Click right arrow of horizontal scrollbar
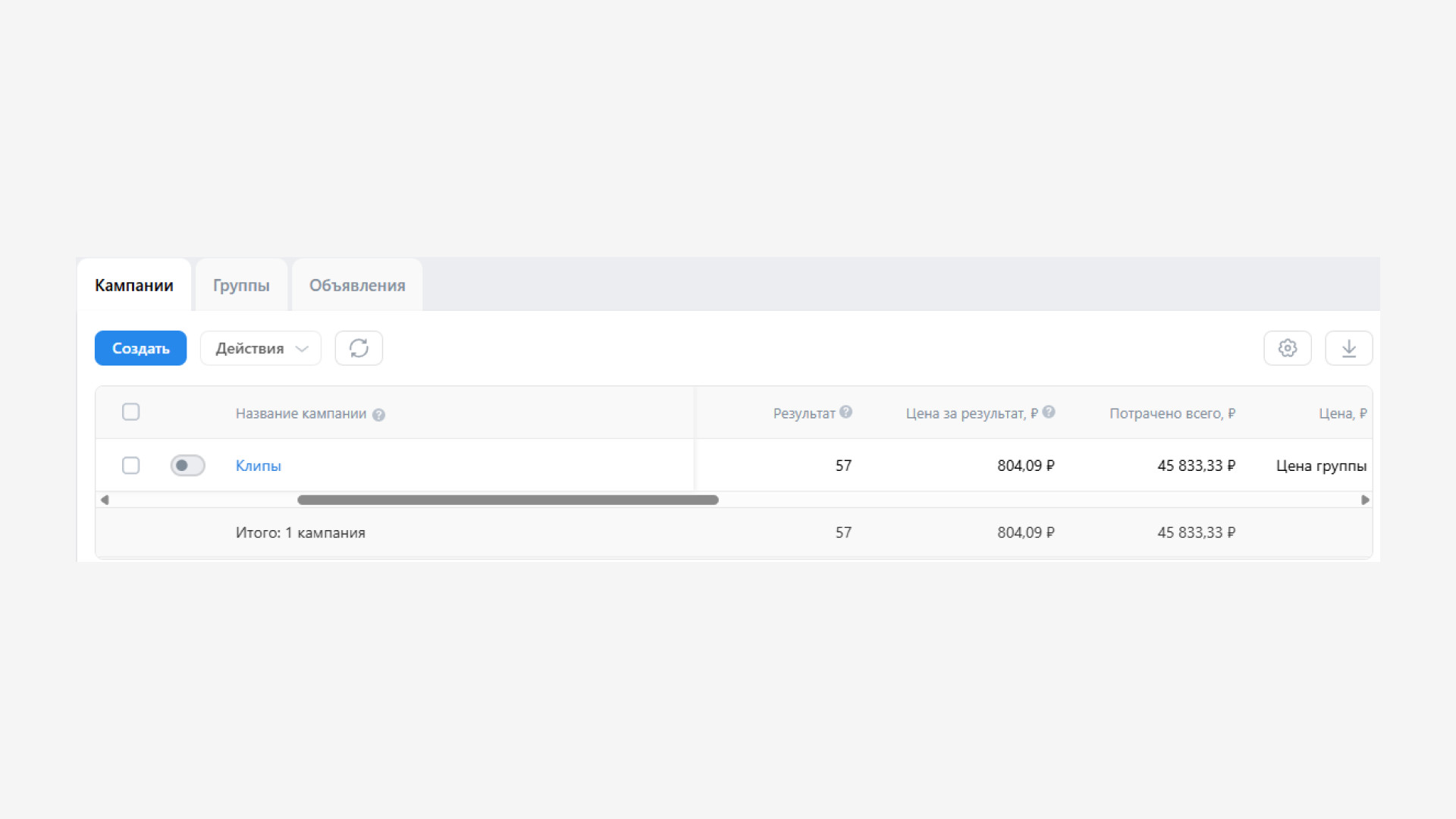1456x819 pixels. point(1365,500)
